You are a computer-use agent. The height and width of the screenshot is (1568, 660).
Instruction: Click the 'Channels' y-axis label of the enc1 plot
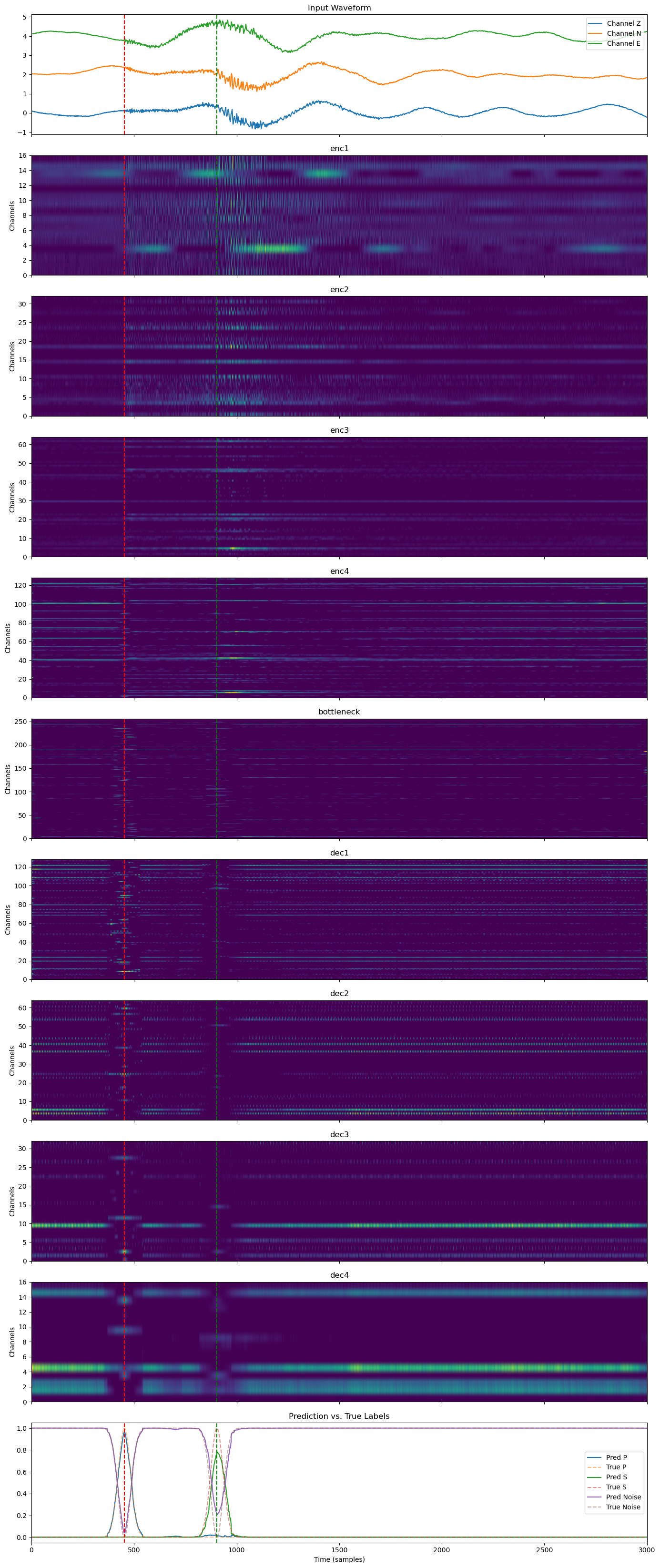[12, 215]
